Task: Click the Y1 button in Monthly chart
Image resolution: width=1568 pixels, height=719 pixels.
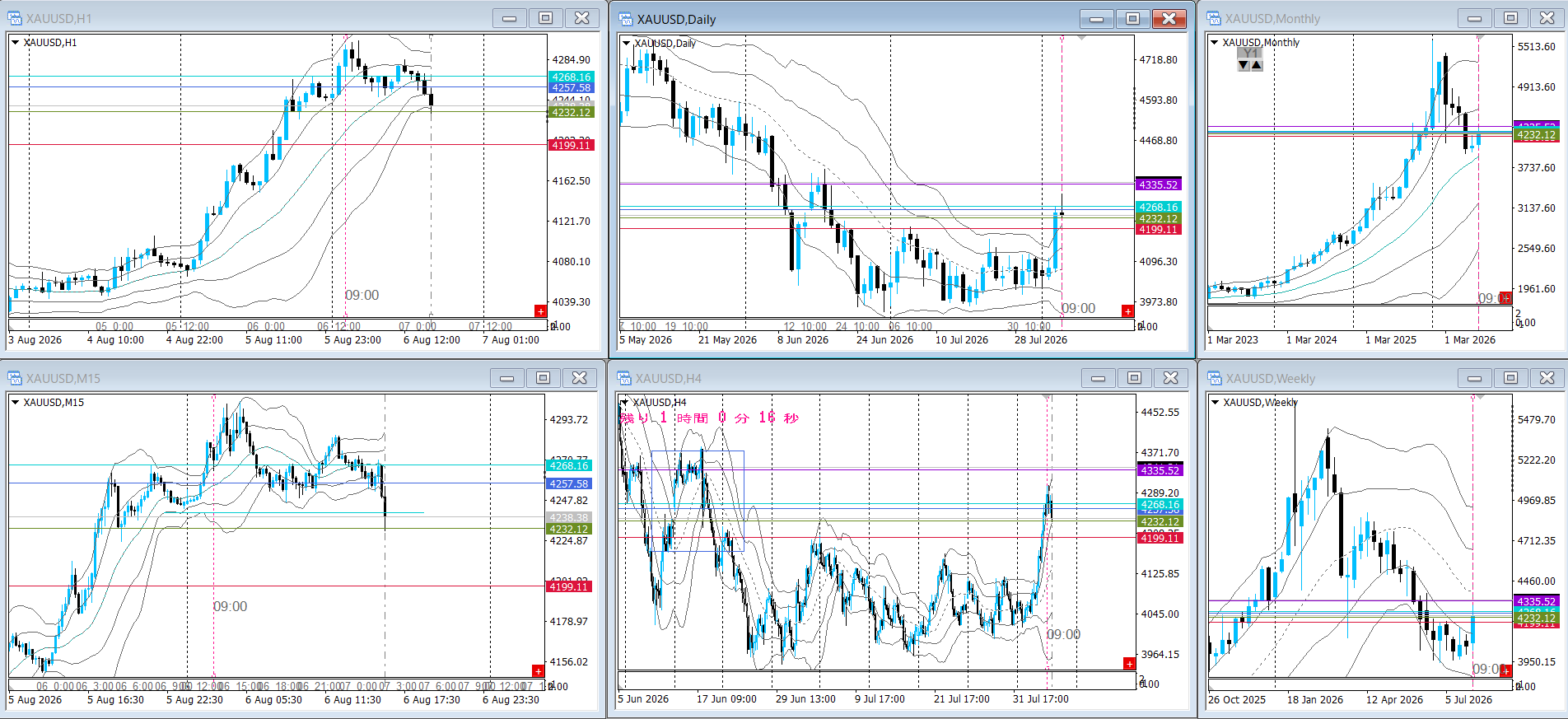Action: (1250, 54)
